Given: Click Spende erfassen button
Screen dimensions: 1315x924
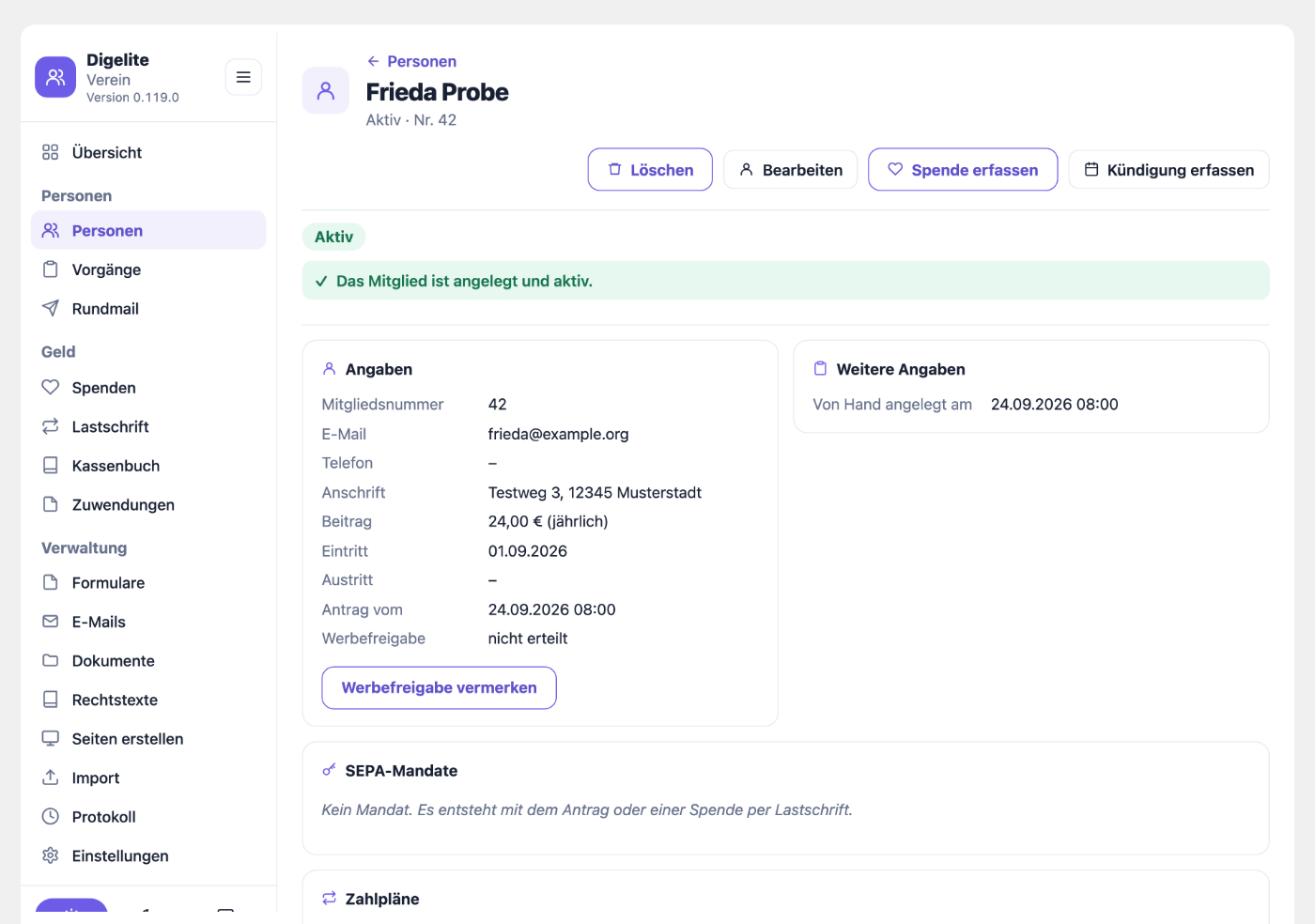Looking at the screenshot, I should coord(963,169).
